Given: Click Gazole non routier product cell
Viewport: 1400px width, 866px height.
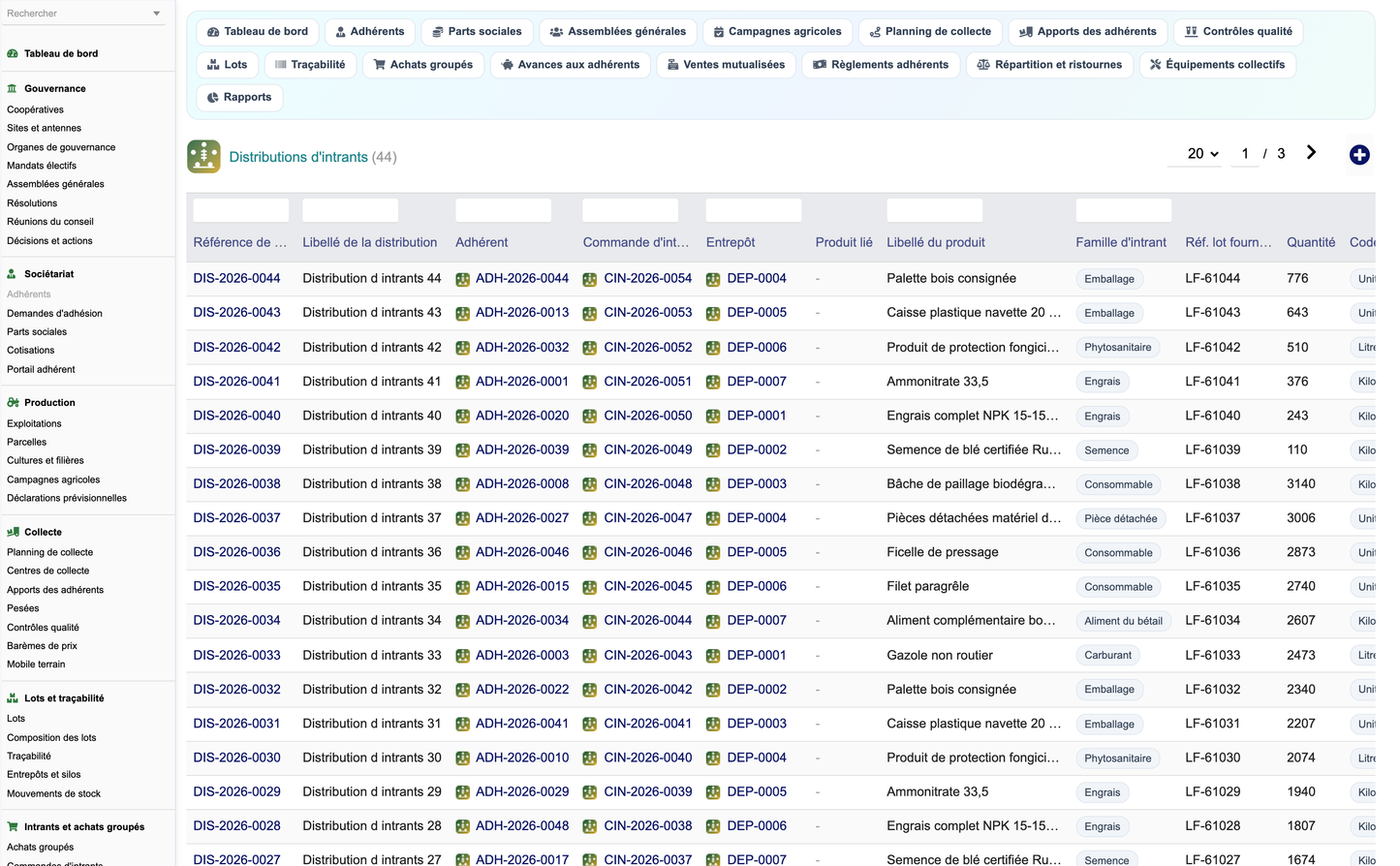Looking at the screenshot, I should pyautogui.click(x=940, y=655).
